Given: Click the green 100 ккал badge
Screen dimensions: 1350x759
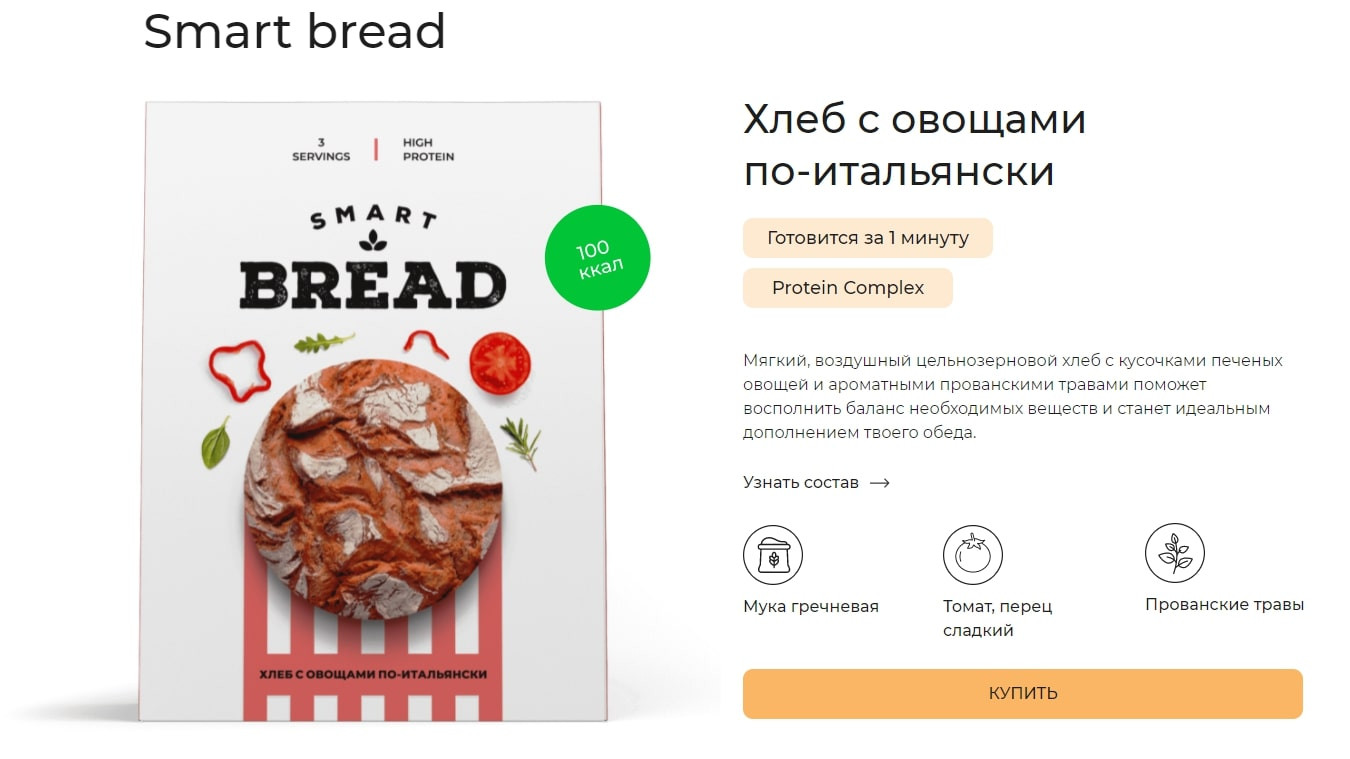Looking at the screenshot, I should [598, 258].
